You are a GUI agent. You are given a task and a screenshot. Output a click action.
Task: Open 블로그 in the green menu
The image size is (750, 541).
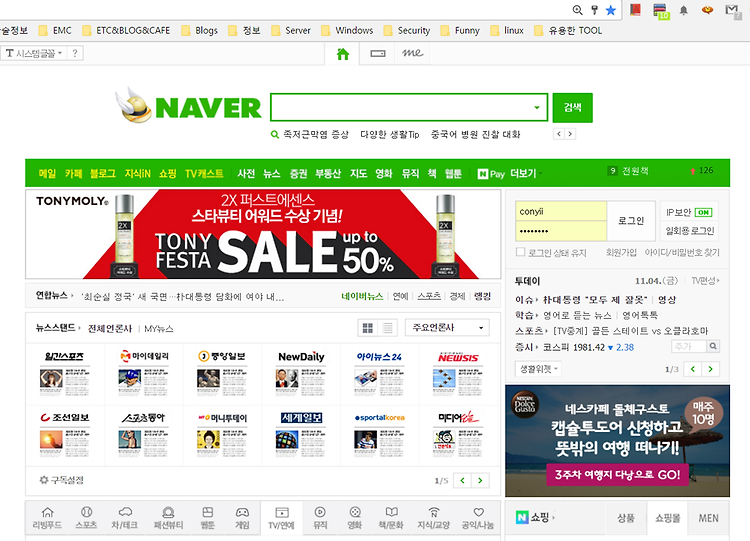[103, 174]
